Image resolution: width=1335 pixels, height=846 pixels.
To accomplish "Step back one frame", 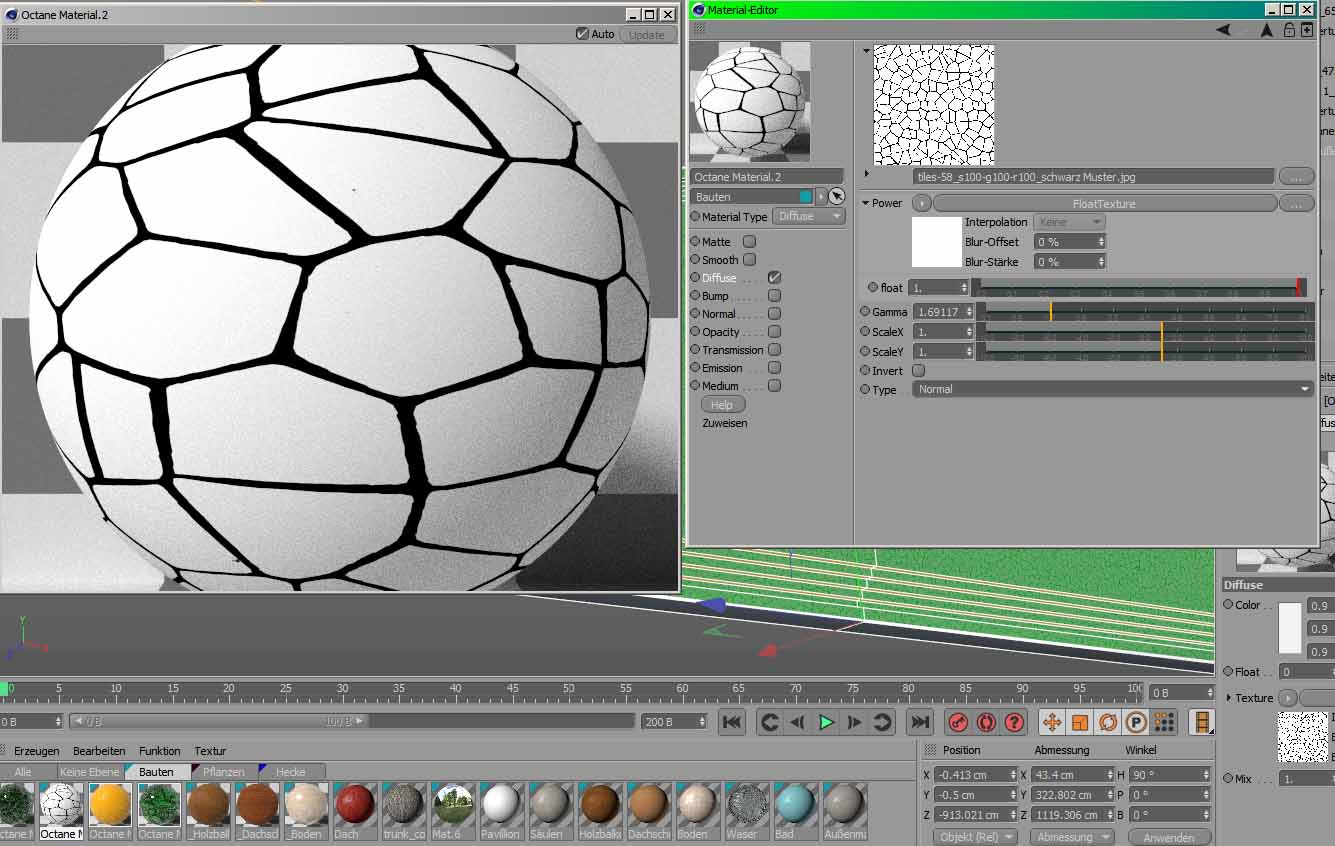I will (x=797, y=722).
